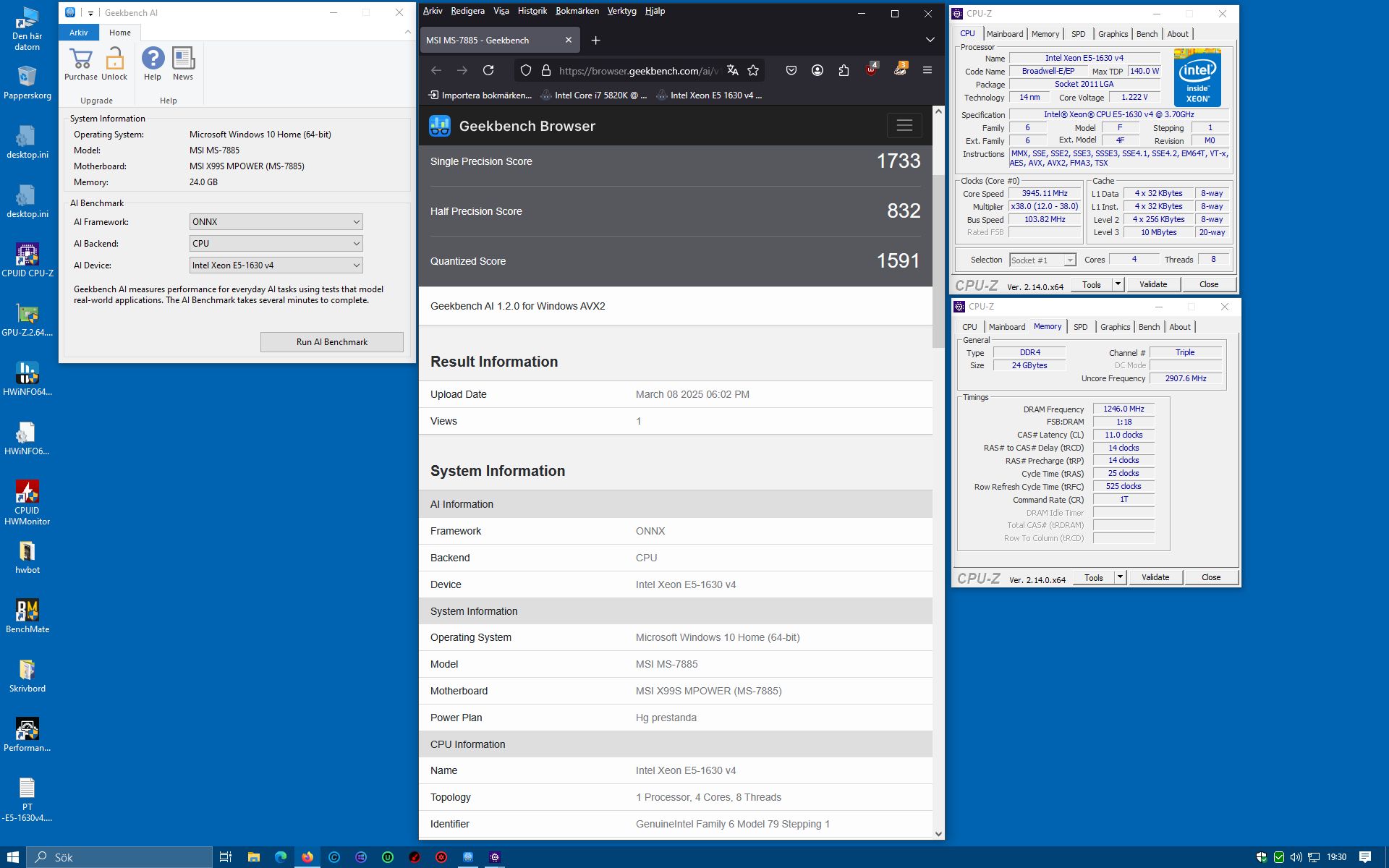Click the Firefox URL address field
This screenshot has width=1389, height=868.
[638, 70]
